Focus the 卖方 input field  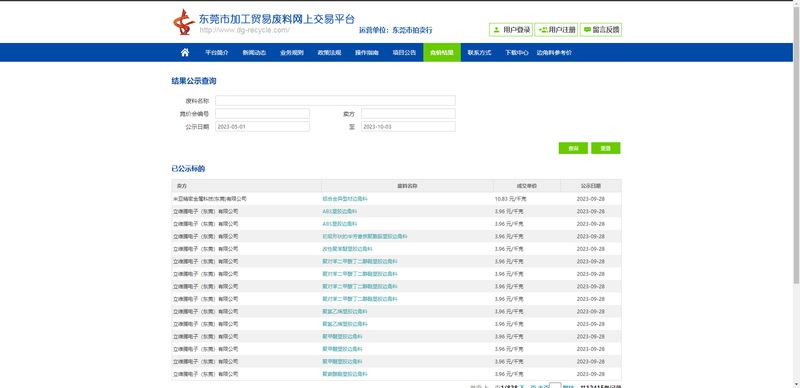pos(408,113)
